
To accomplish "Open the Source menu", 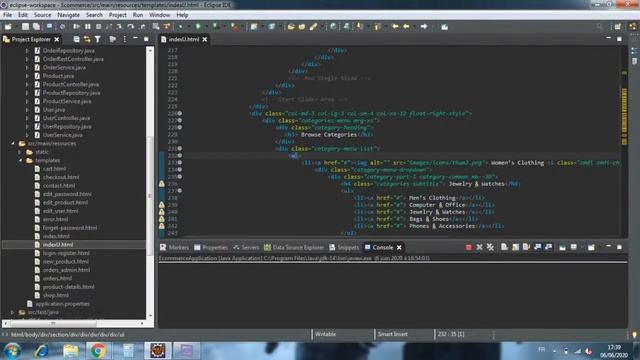I will pos(42,15).
